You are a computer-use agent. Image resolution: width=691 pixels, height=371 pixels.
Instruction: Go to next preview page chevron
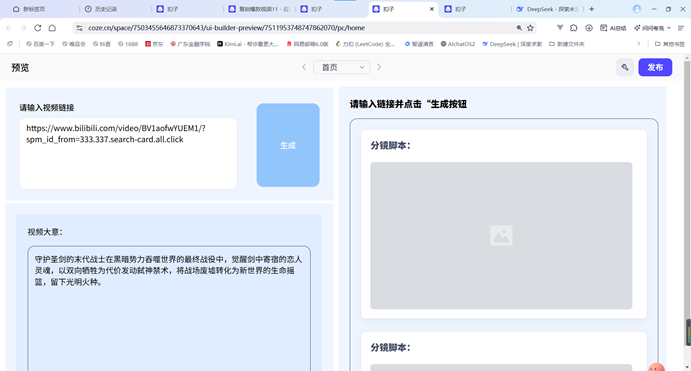click(x=379, y=67)
